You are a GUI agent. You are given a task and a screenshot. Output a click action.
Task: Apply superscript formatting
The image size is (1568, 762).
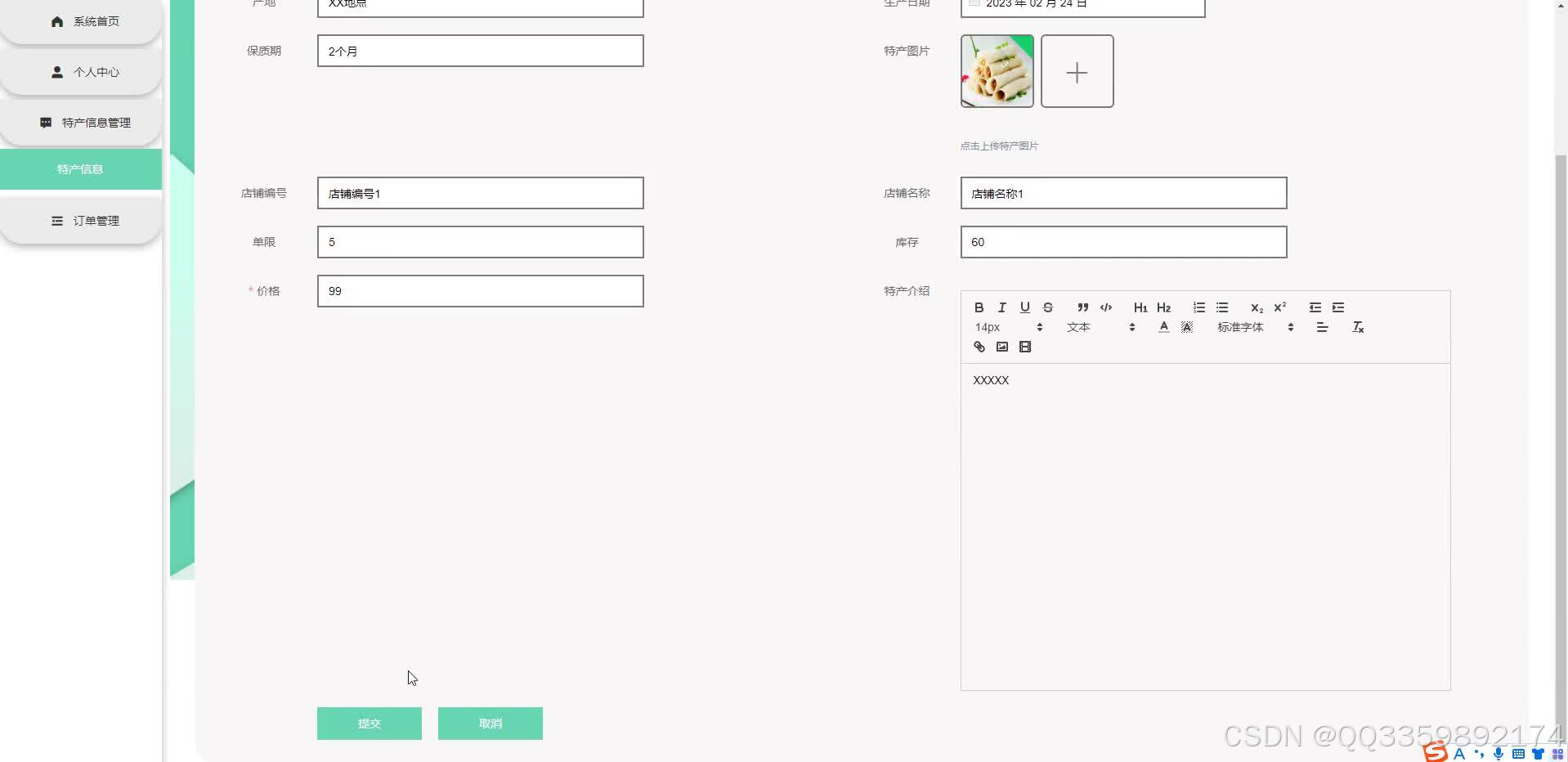pos(1279,307)
